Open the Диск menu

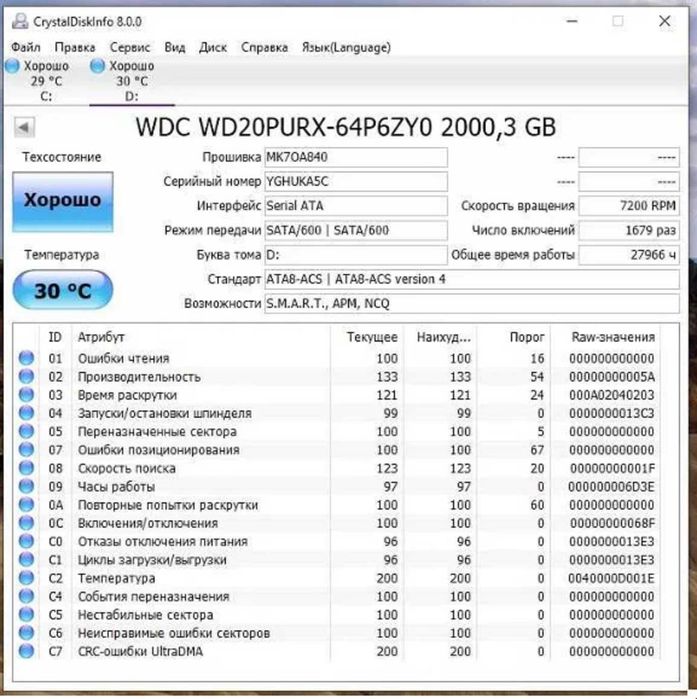213,47
